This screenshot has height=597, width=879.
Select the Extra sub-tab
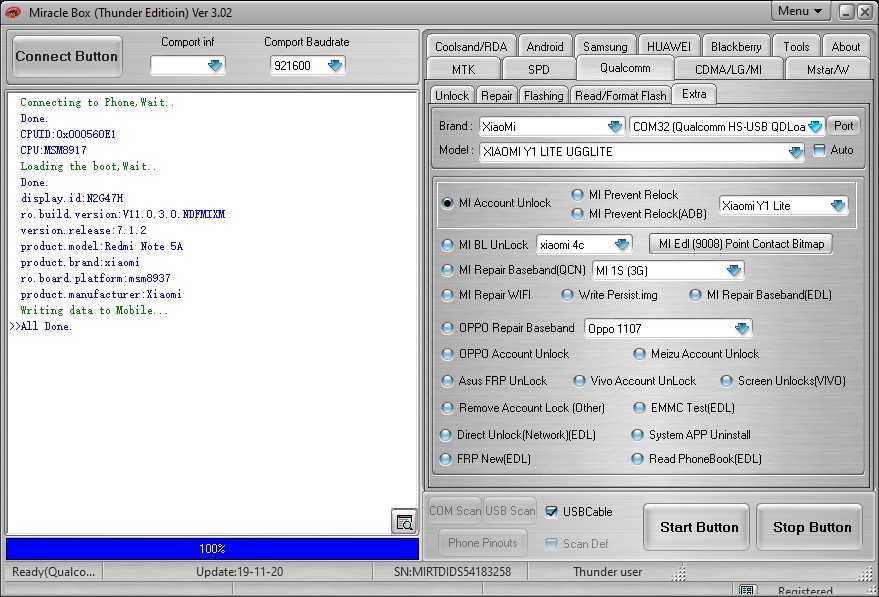pyautogui.click(x=694, y=94)
